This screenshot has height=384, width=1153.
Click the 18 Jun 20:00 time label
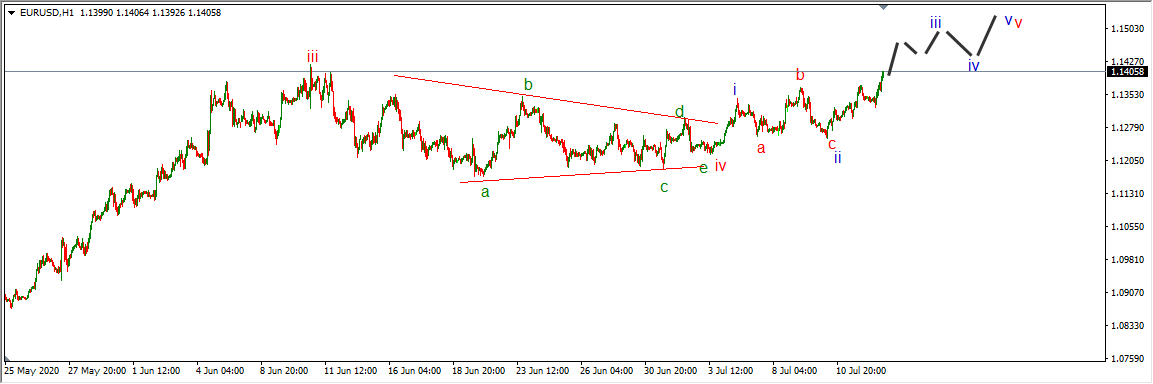pyautogui.click(x=479, y=371)
